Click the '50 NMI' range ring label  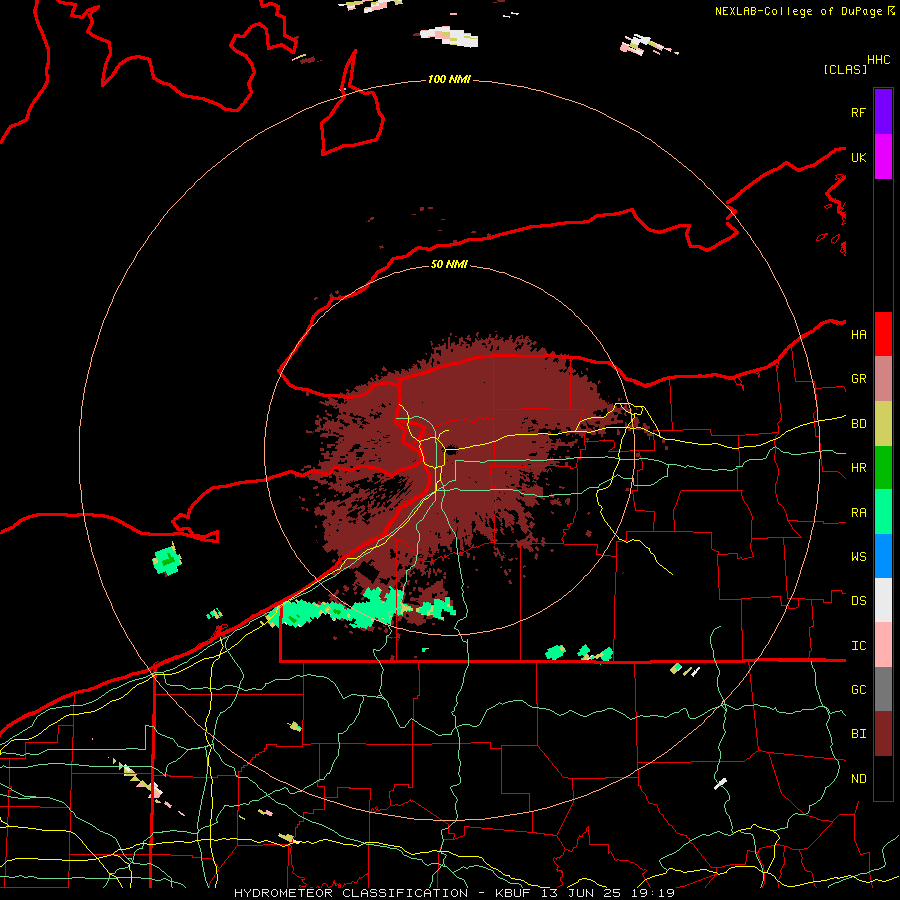[449, 264]
